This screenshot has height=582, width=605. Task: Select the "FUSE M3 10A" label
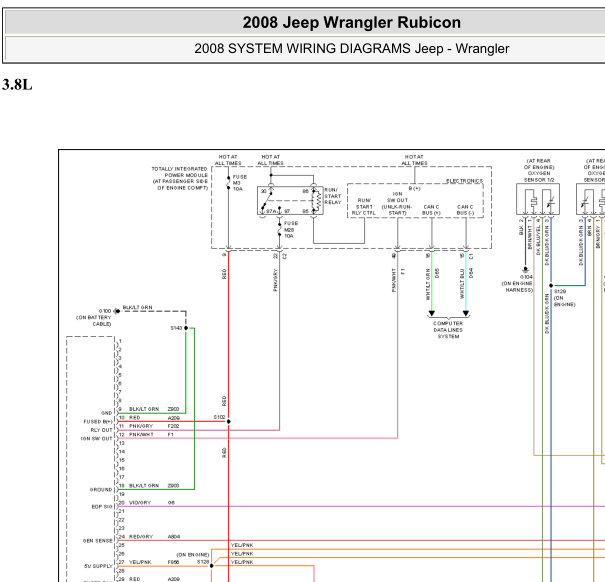[x=239, y=183]
